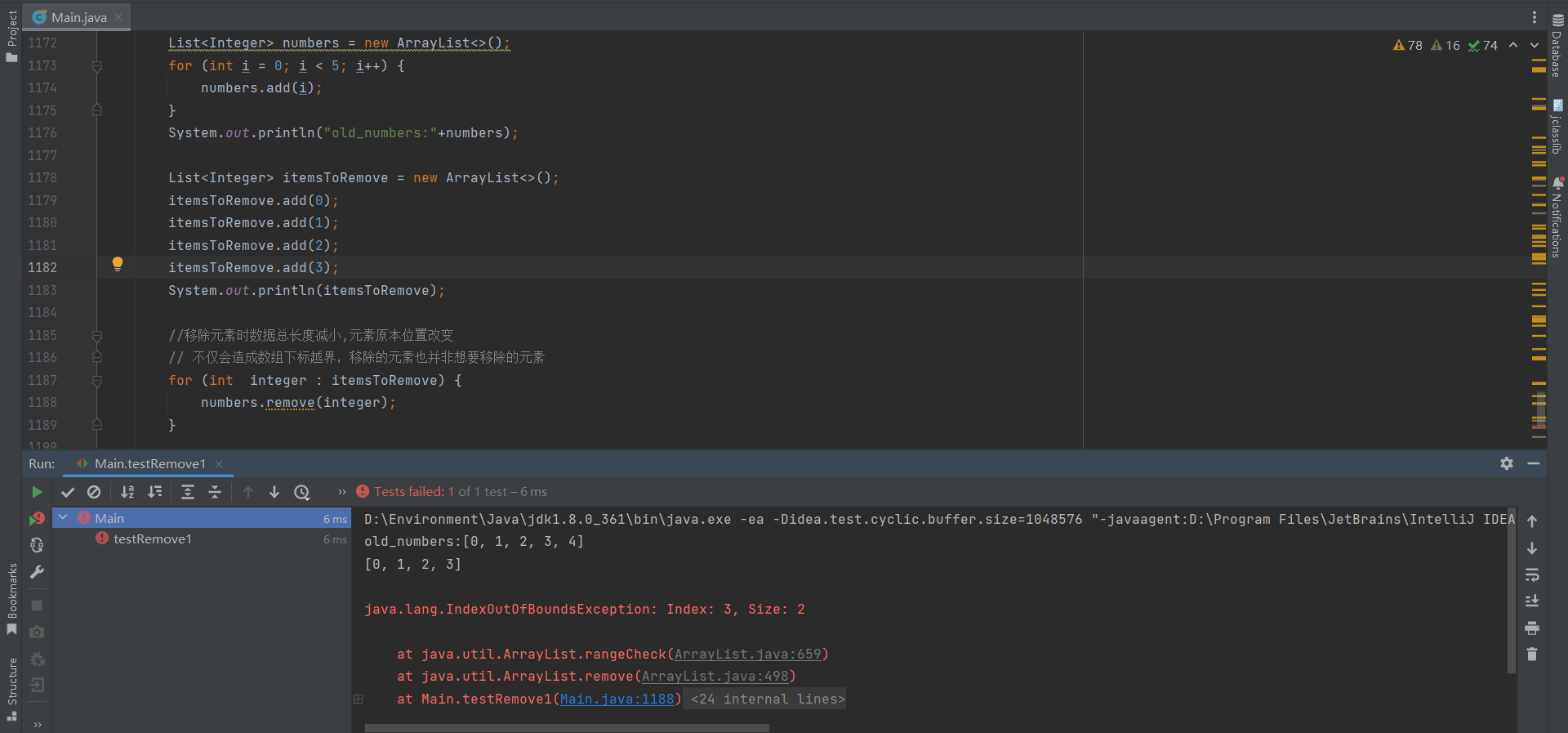Click the 74 typos indicator
Viewport: 1568px width, 733px height.
tap(1483, 46)
